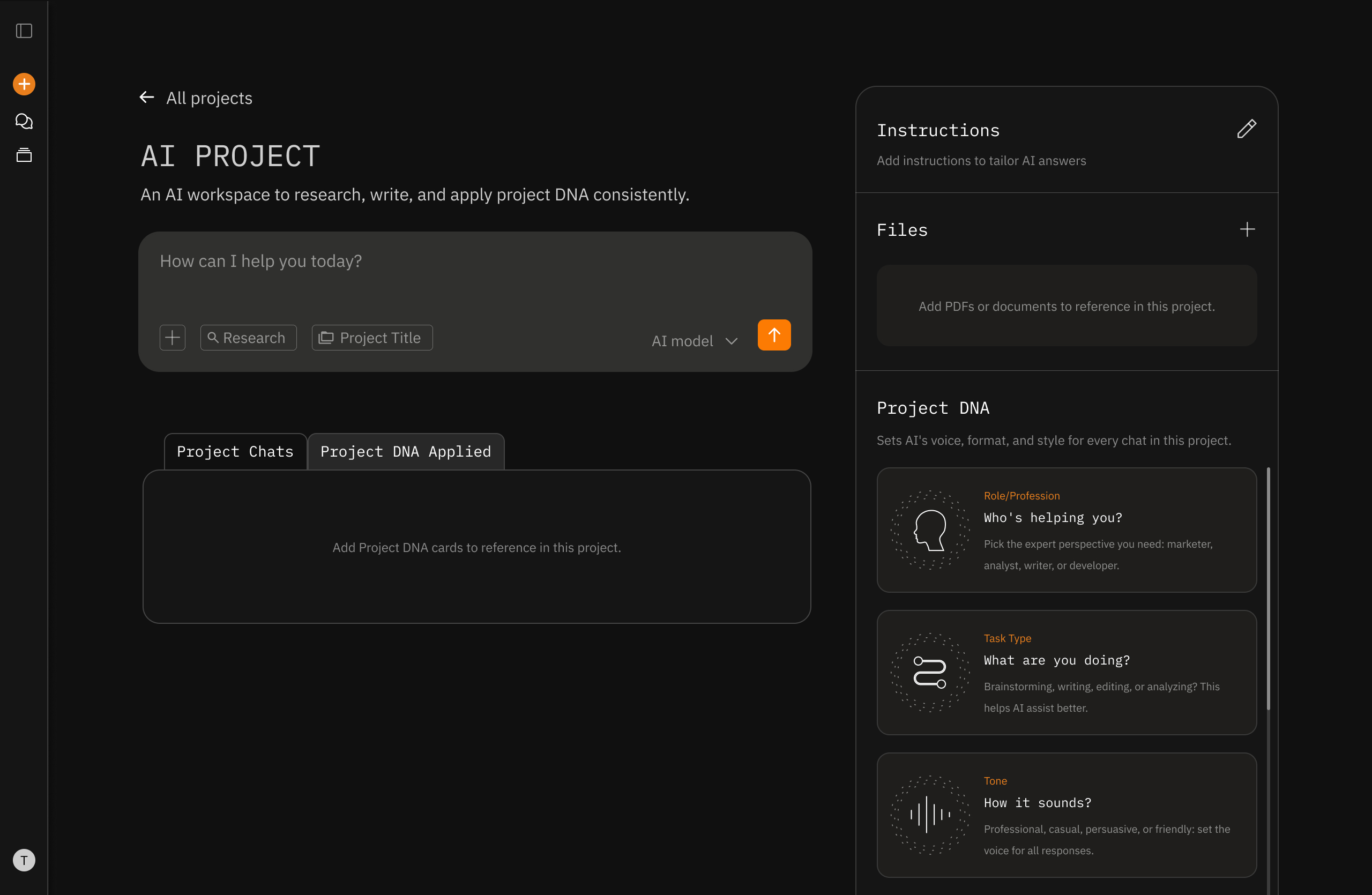Toggle the sidebar panel icon
The width and height of the screenshot is (1372, 895).
(x=24, y=31)
